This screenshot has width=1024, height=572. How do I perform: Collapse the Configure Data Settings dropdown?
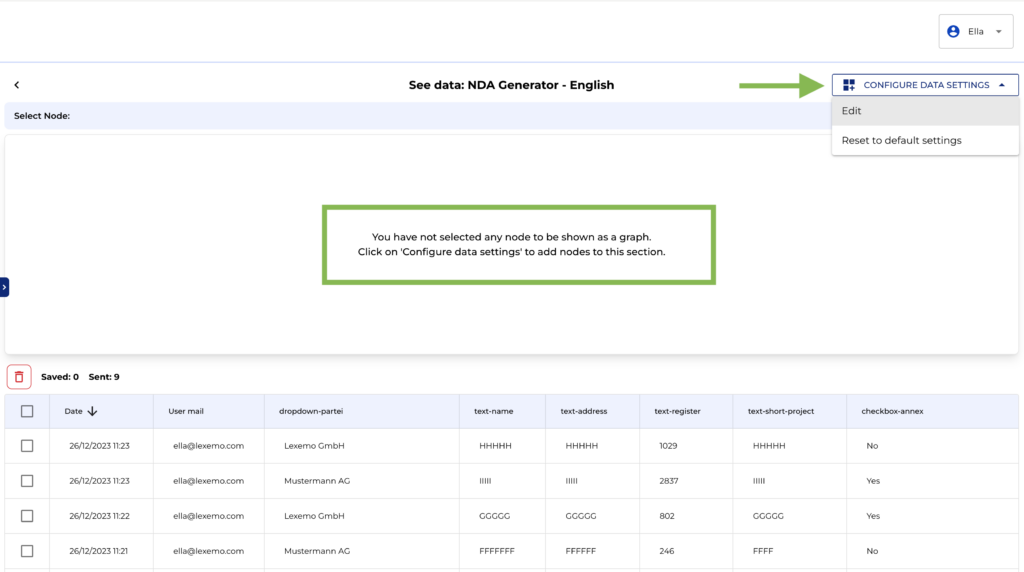coord(1002,85)
